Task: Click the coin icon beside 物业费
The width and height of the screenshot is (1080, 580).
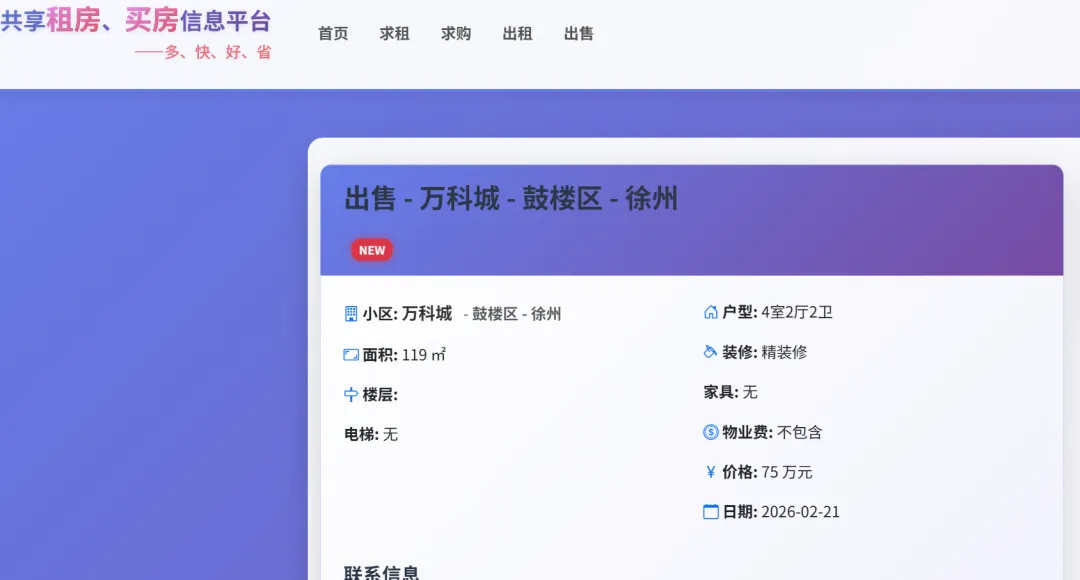Action: click(711, 432)
